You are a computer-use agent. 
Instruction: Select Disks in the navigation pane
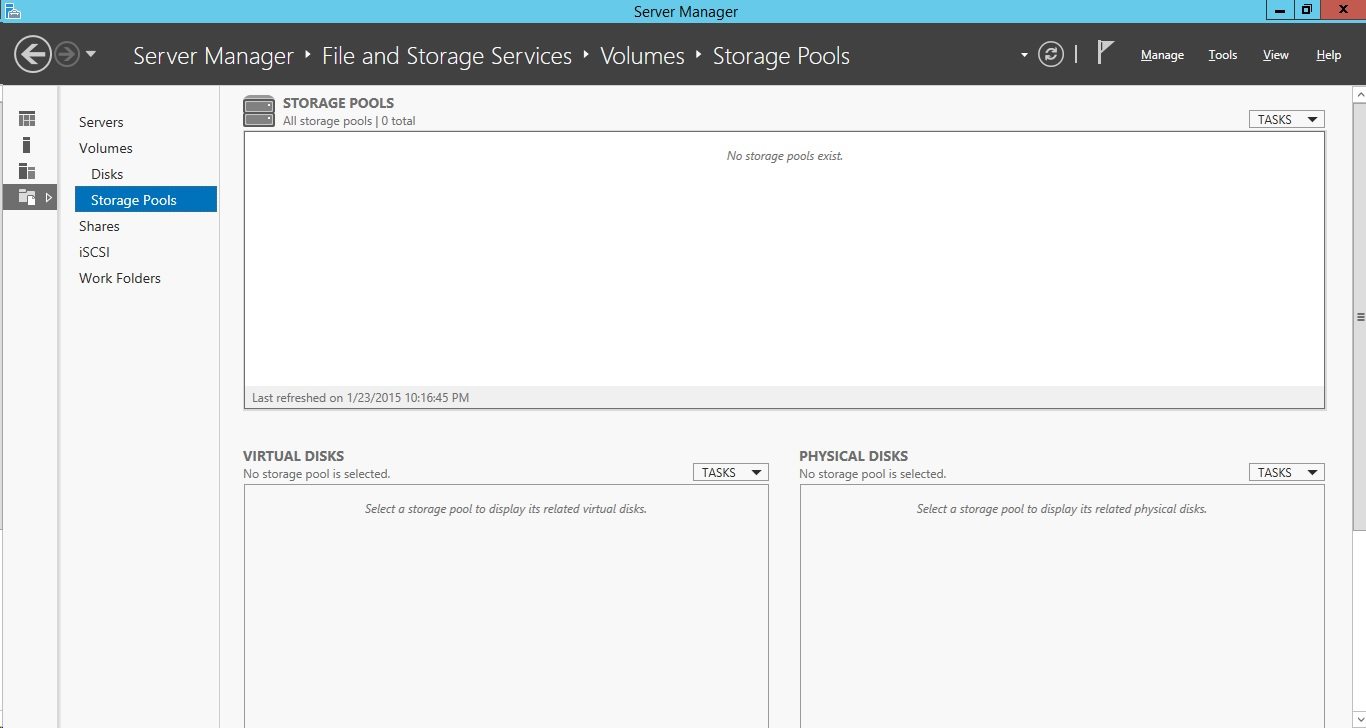(107, 174)
